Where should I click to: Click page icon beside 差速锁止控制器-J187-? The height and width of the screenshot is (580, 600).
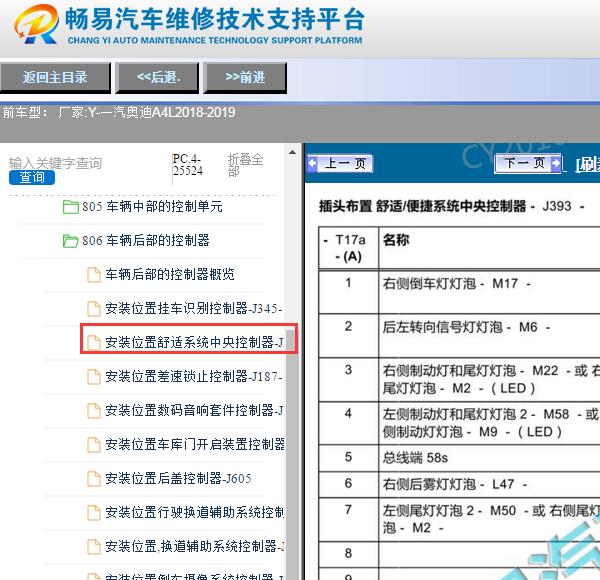coord(94,377)
